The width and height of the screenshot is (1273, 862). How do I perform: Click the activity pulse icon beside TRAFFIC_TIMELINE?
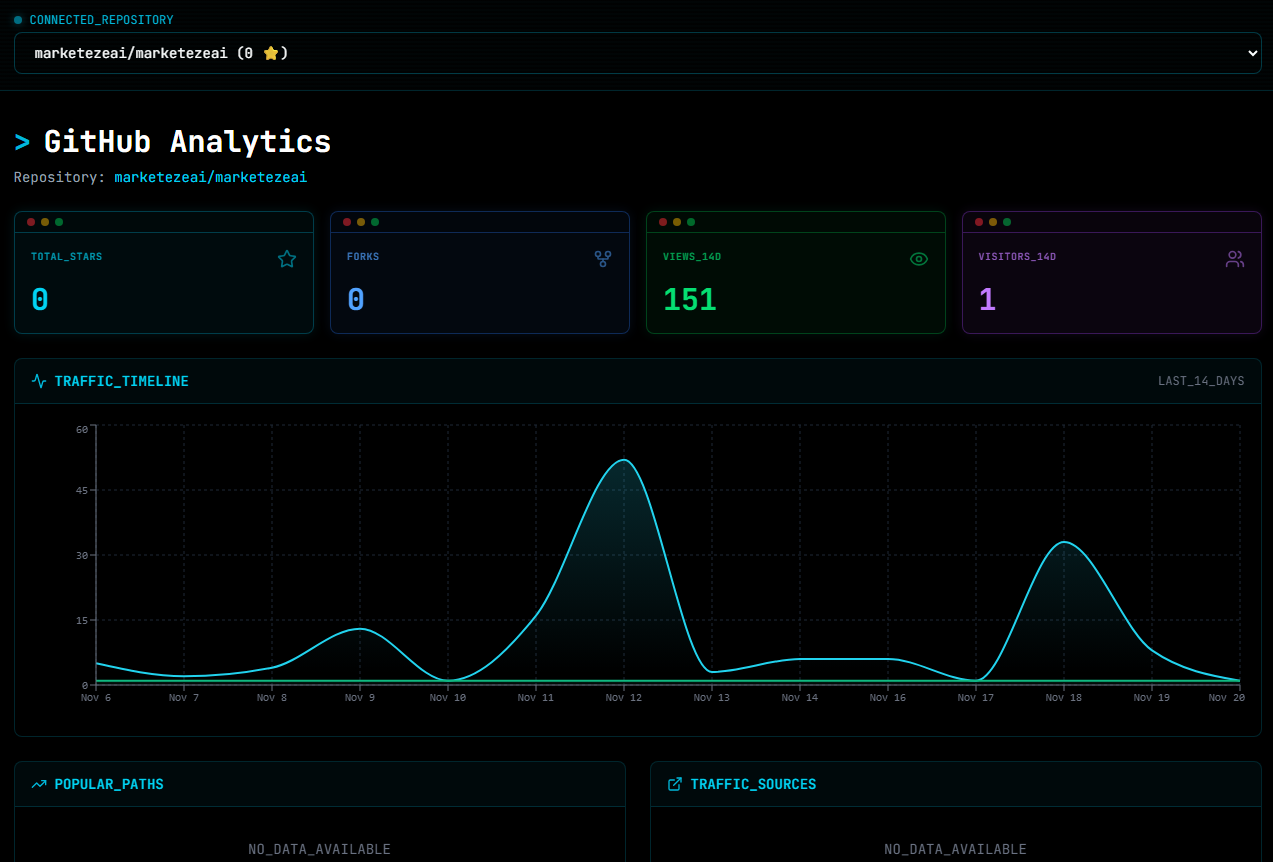pyautogui.click(x=38, y=380)
